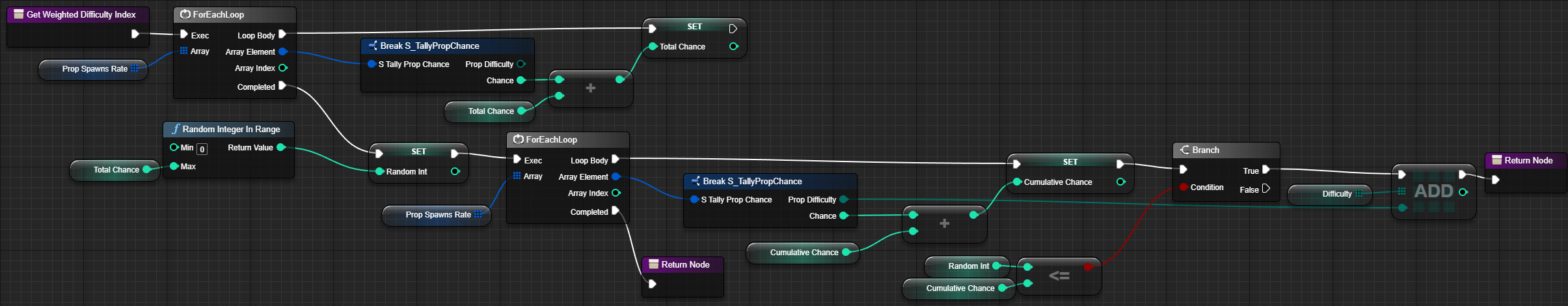Click the True execution pin on Branch
The height and width of the screenshot is (306, 1568).
click(x=1265, y=170)
